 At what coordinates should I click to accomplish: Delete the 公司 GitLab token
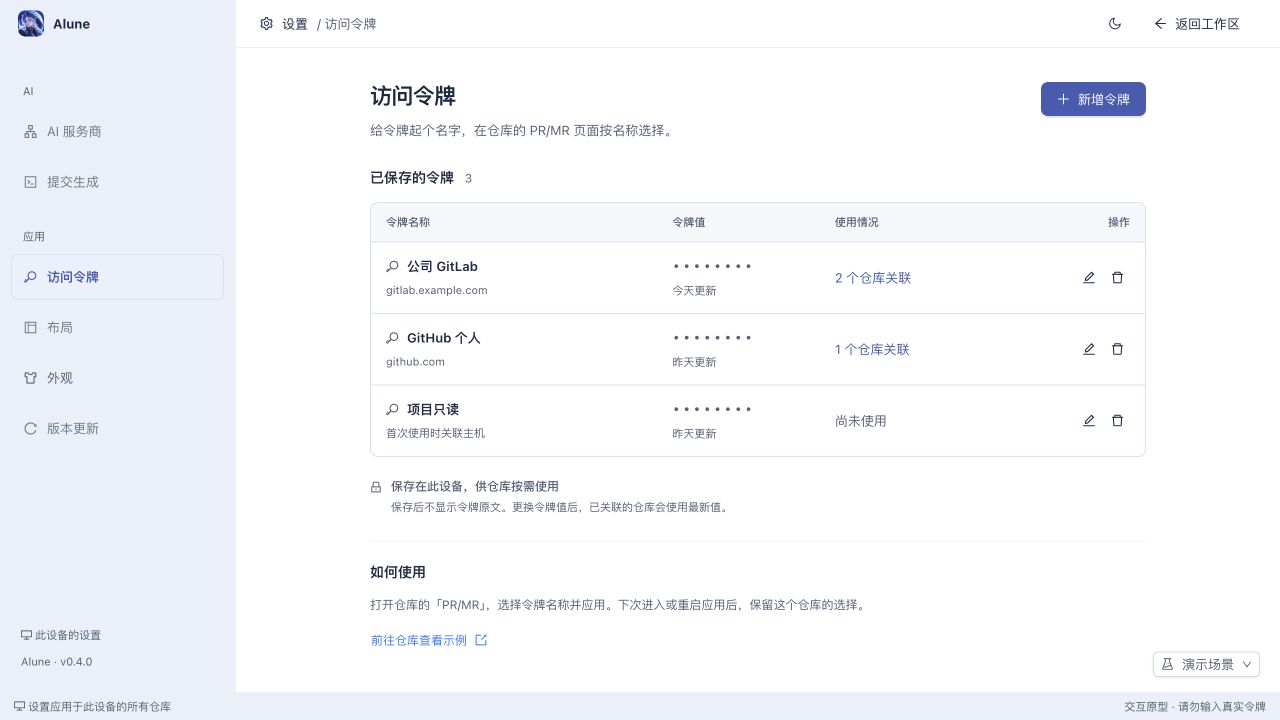click(x=1117, y=278)
